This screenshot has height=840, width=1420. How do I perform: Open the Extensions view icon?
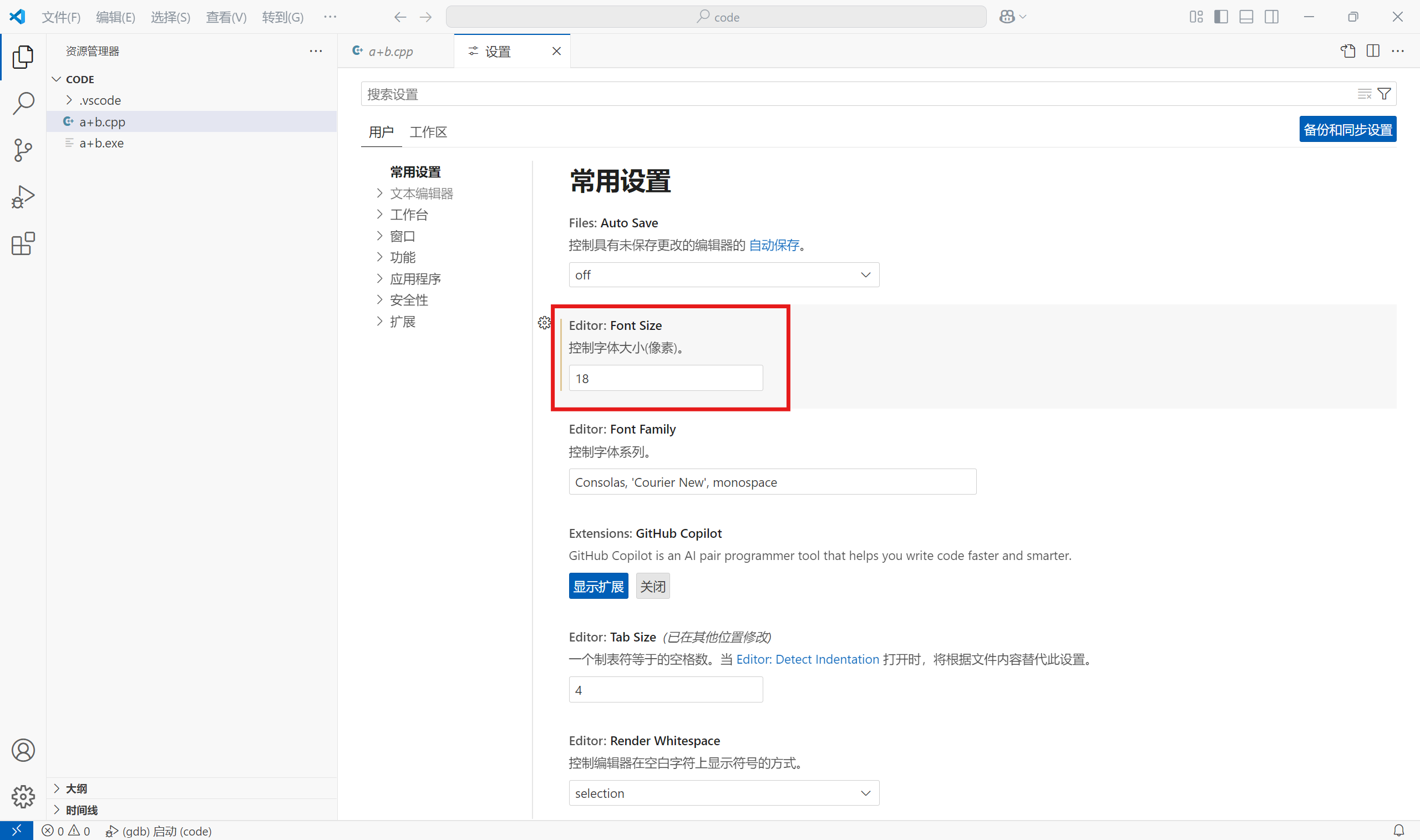pyautogui.click(x=23, y=244)
